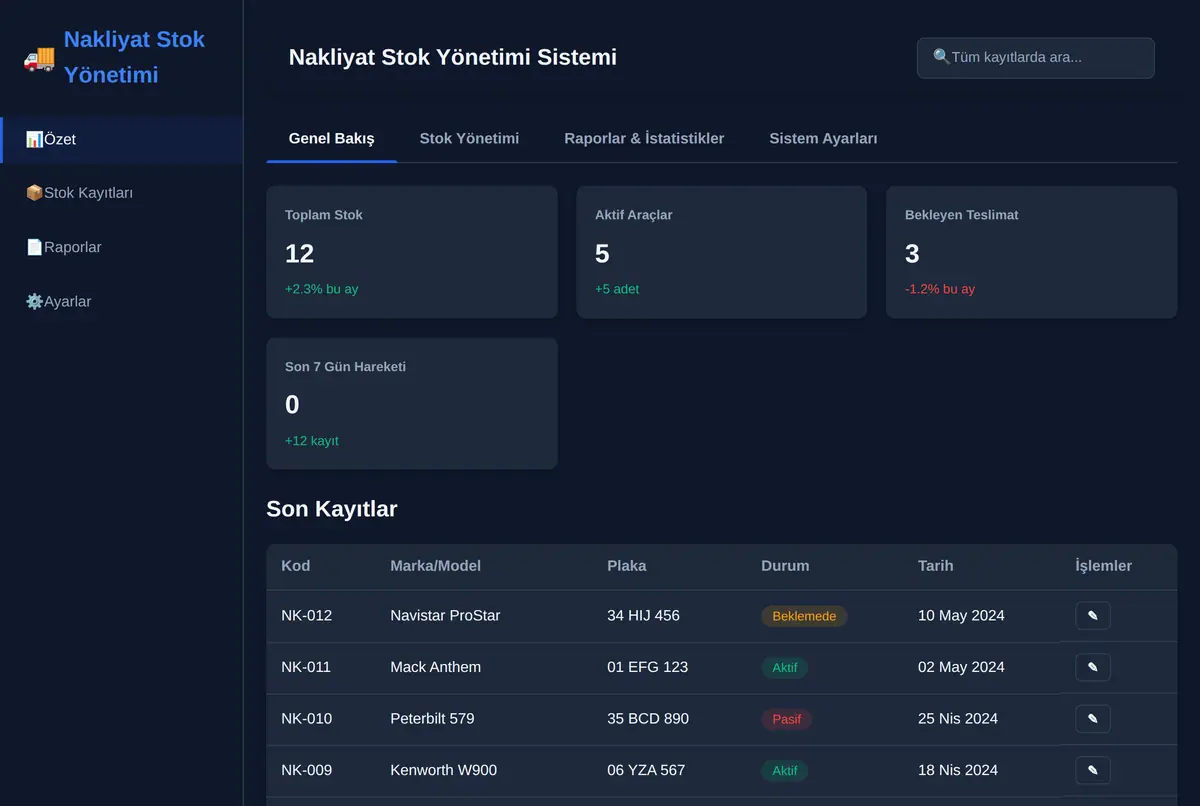Click the document icon beside Raporlar
This screenshot has height=806, width=1200.
(34, 247)
